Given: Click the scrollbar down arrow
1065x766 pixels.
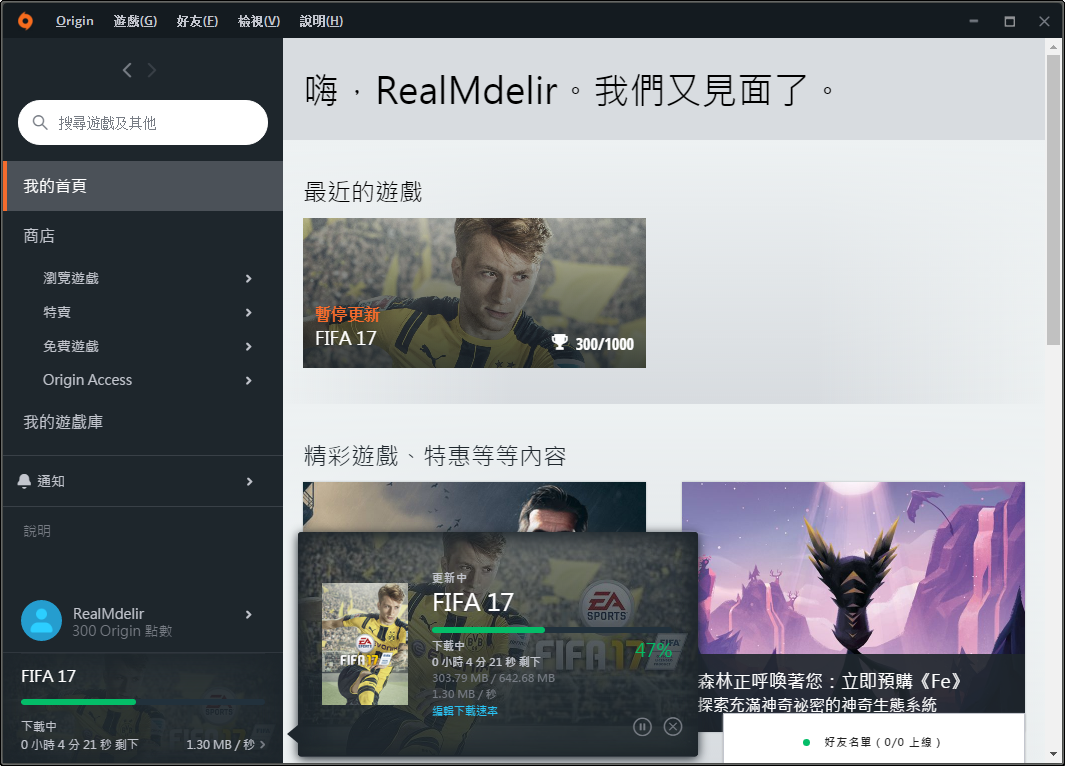Looking at the screenshot, I should coord(1053,754).
